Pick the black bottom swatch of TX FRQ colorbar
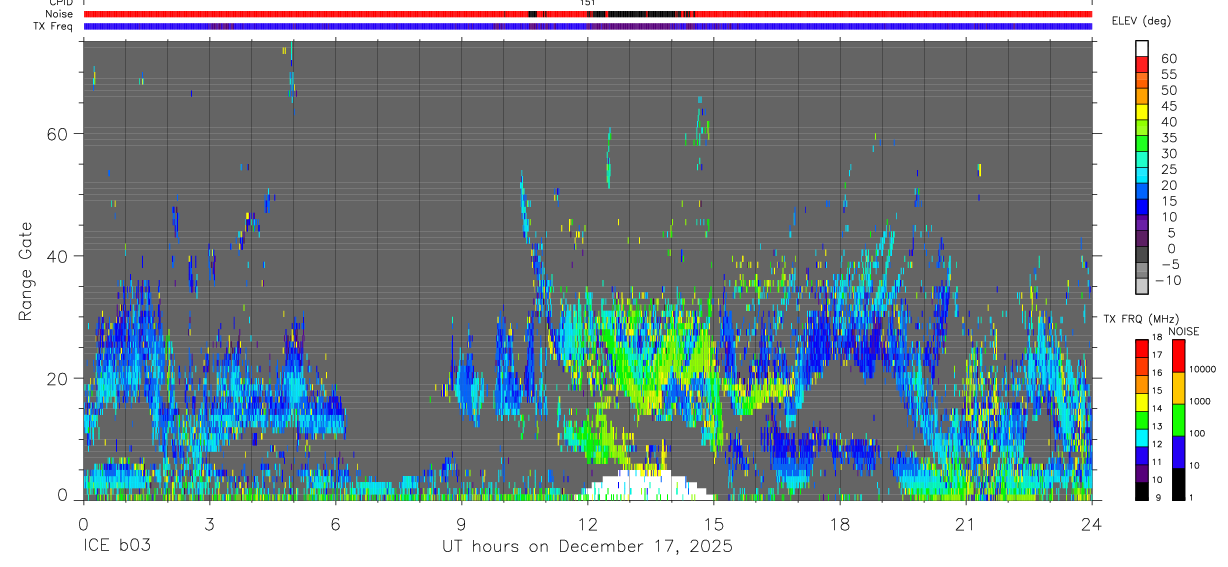 pyautogui.click(x=1141, y=491)
